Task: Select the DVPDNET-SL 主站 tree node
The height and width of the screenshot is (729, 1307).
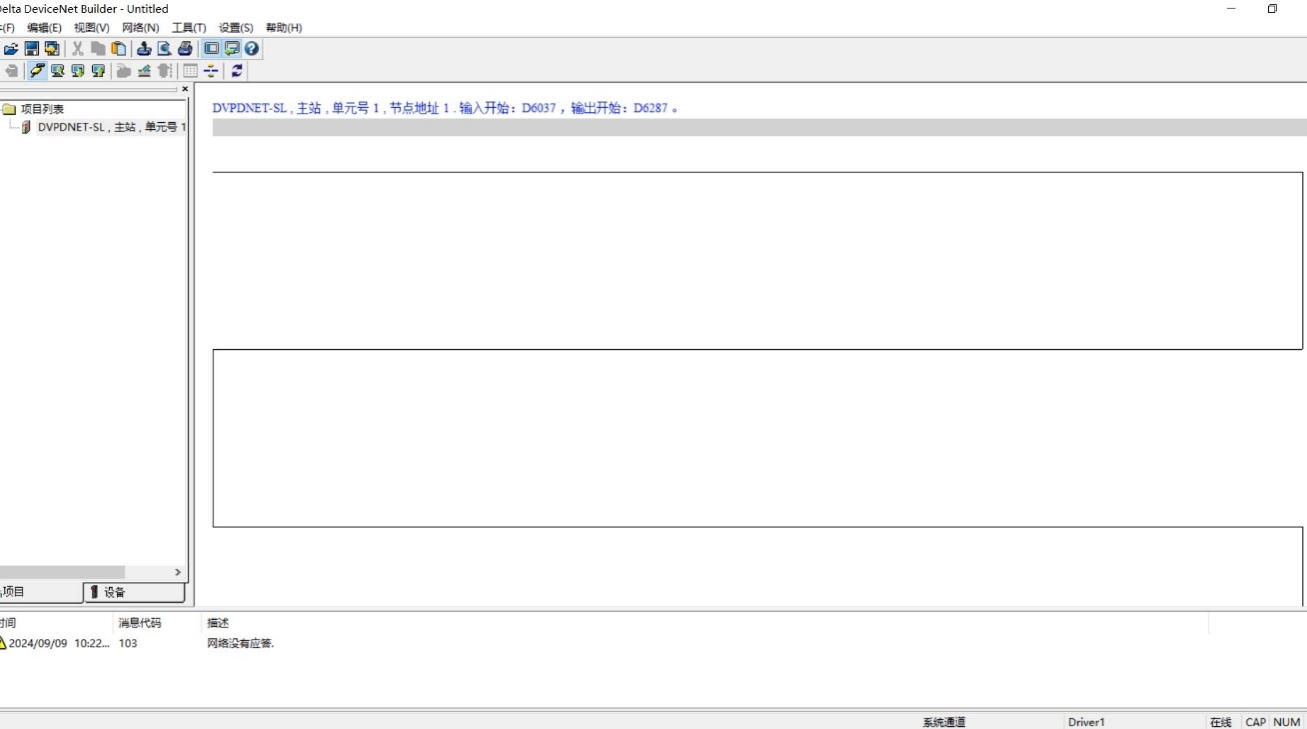Action: [x=112, y=127]
